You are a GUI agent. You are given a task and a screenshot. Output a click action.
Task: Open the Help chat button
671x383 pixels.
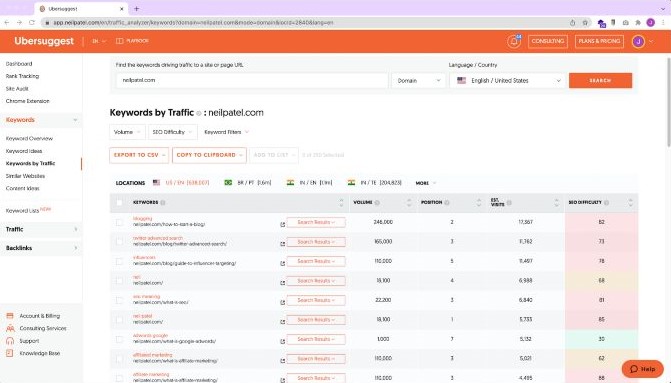643,368
